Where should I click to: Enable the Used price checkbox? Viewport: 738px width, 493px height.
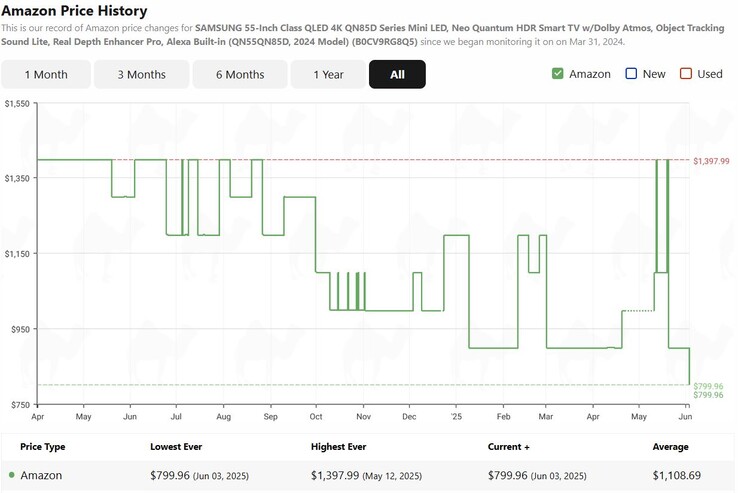pos(686,74)
